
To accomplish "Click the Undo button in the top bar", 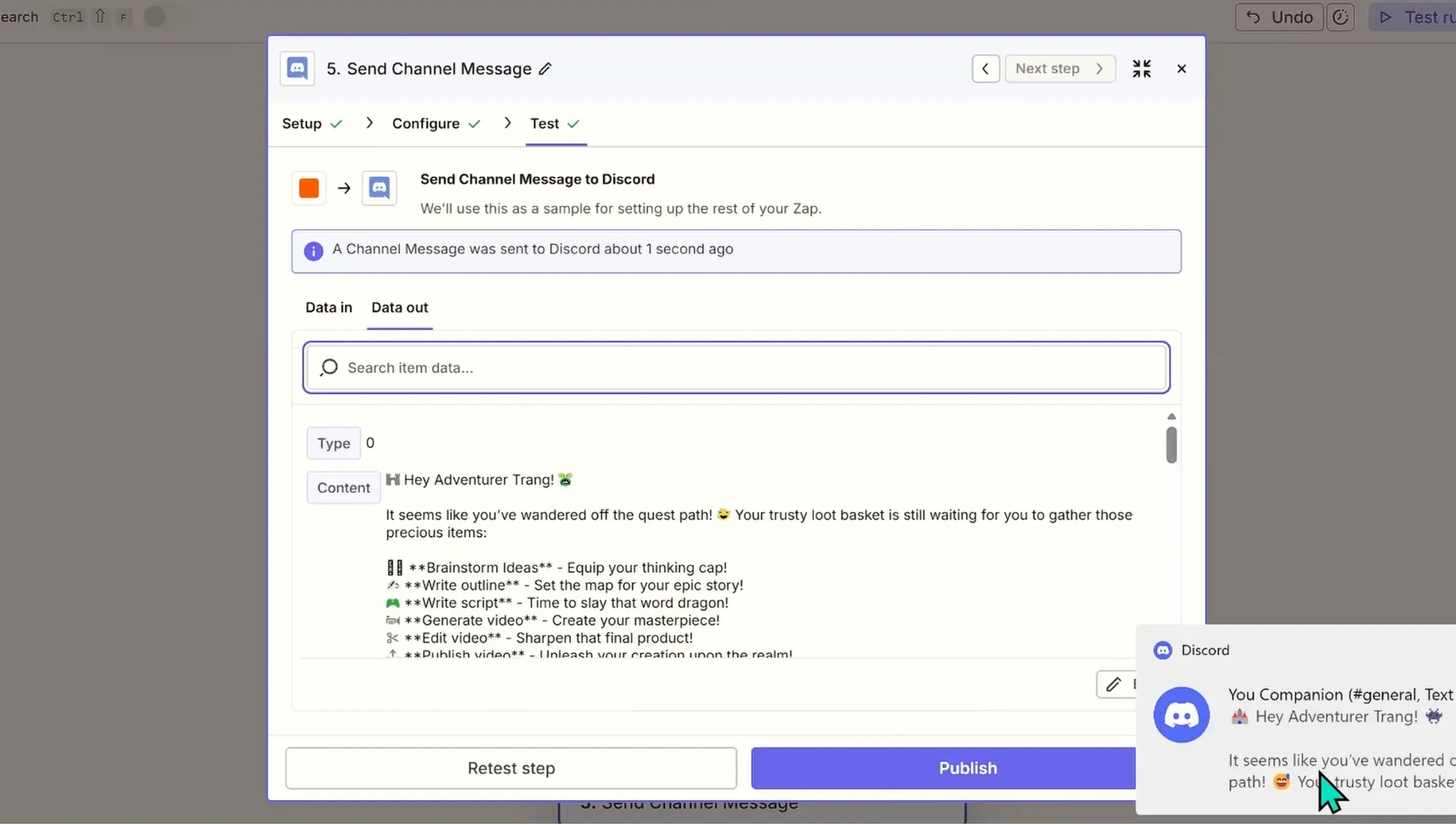I will coord(1279,17).
